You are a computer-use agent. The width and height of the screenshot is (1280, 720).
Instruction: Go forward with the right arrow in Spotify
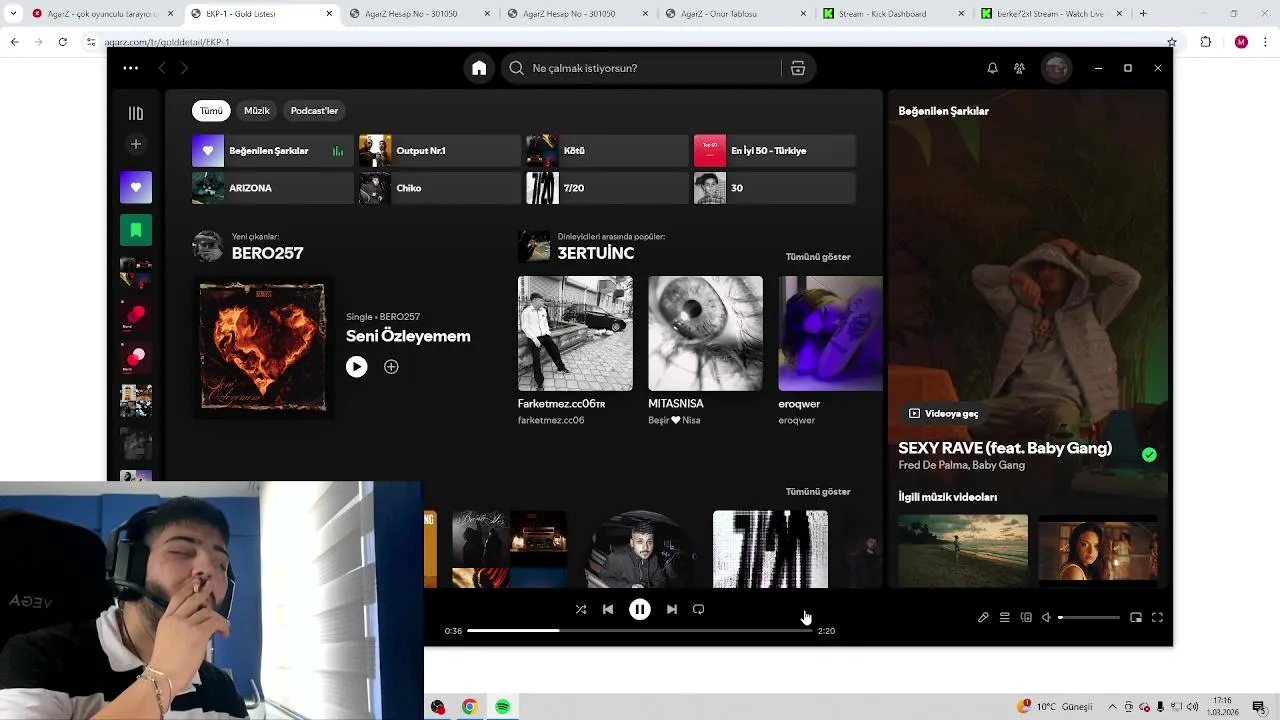click(x=184, y=68)
